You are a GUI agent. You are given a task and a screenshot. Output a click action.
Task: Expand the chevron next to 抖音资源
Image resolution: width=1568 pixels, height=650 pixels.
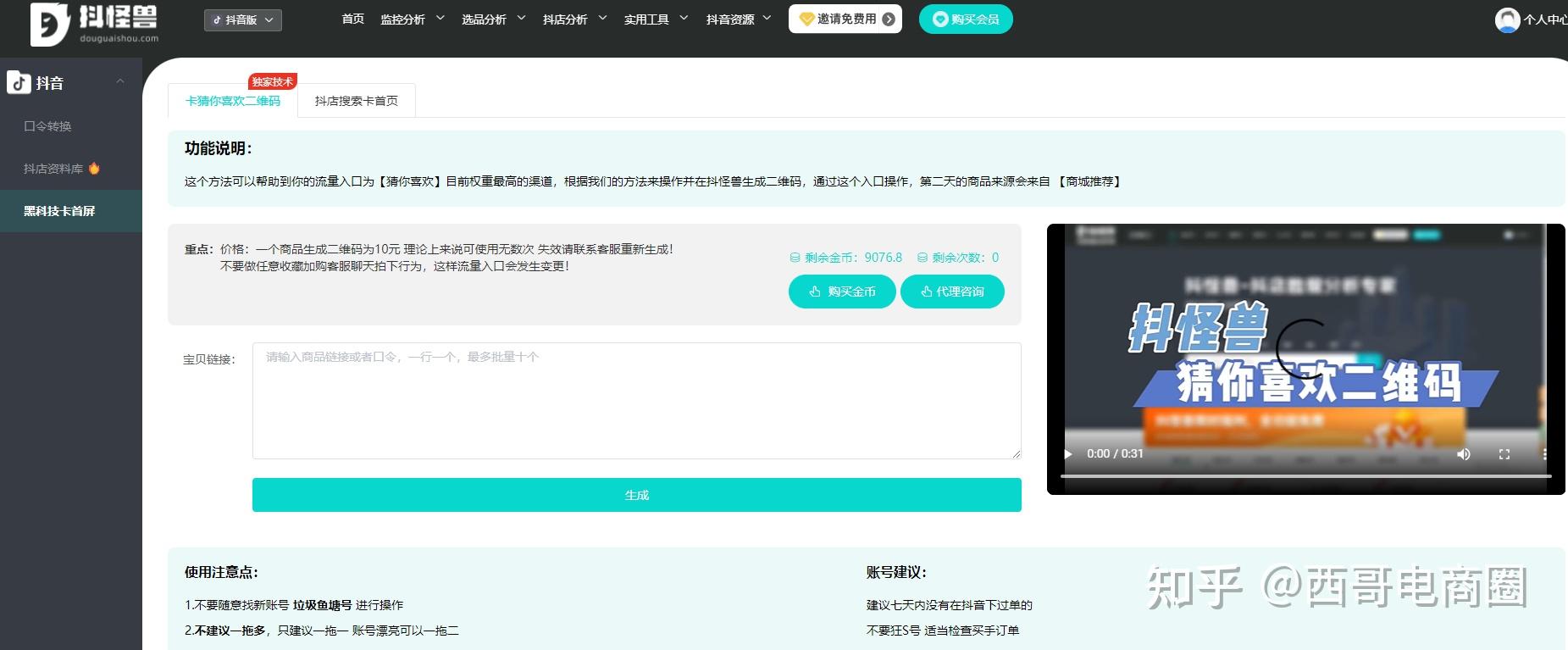pos(767,18)
